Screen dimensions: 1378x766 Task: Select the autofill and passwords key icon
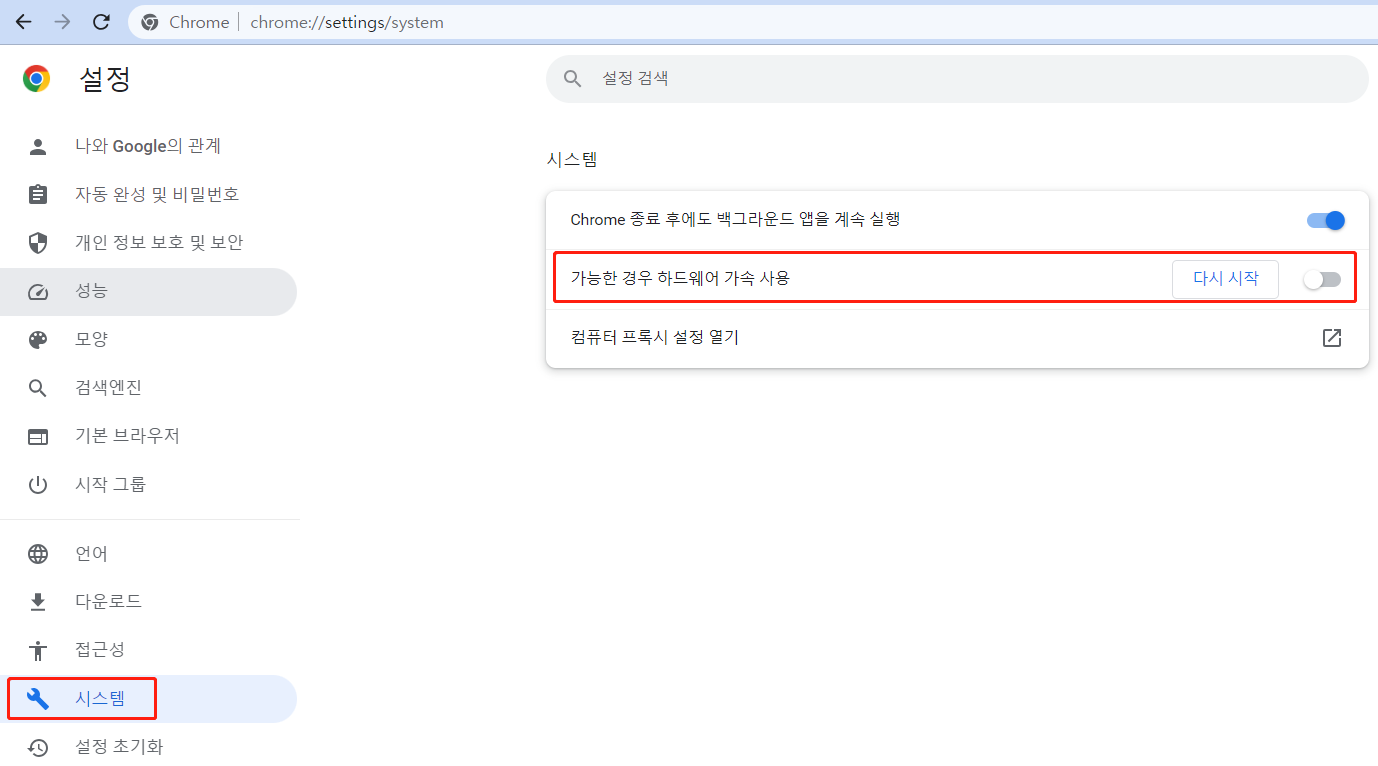[x=37, y=194]
